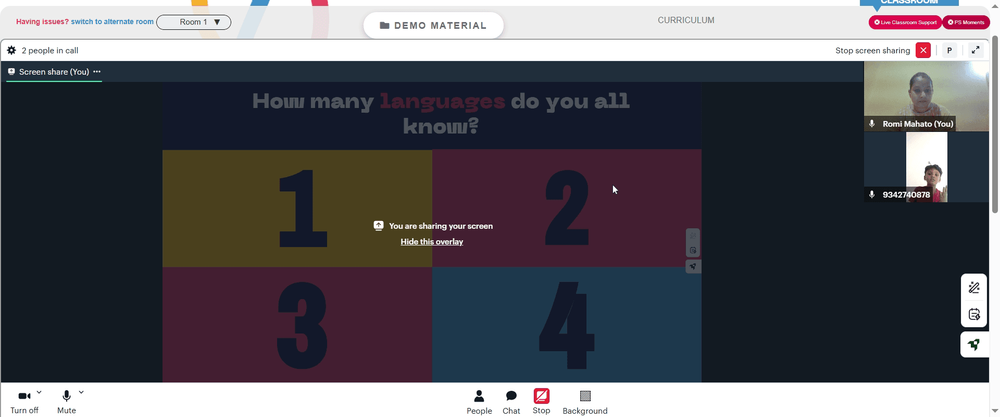Screen dimensions: 1000x417
Task: Click the Demo Material folder icon
Action: pos(385,26)
